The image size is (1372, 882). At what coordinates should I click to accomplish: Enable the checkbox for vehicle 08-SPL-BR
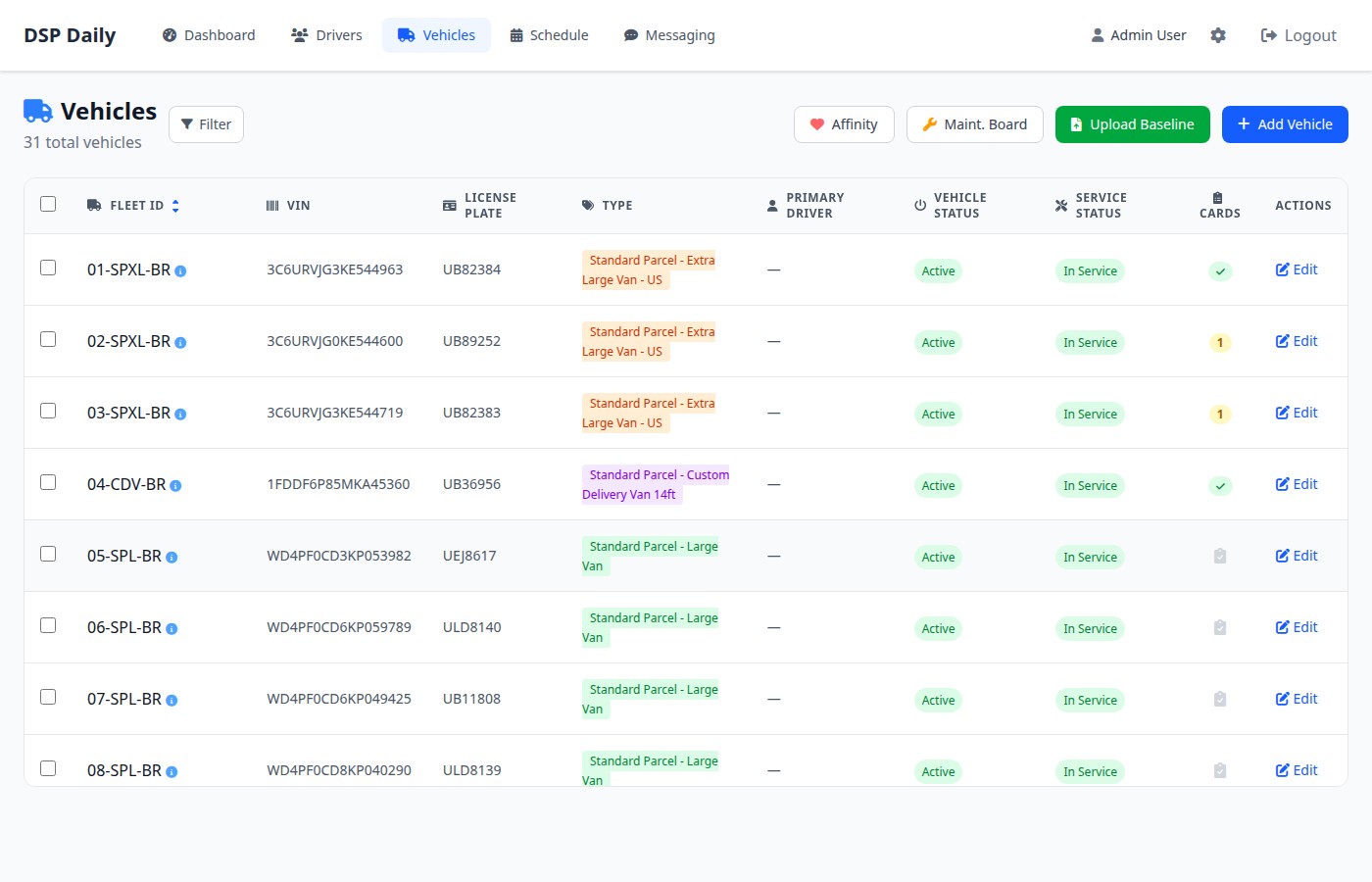(48, 768)
